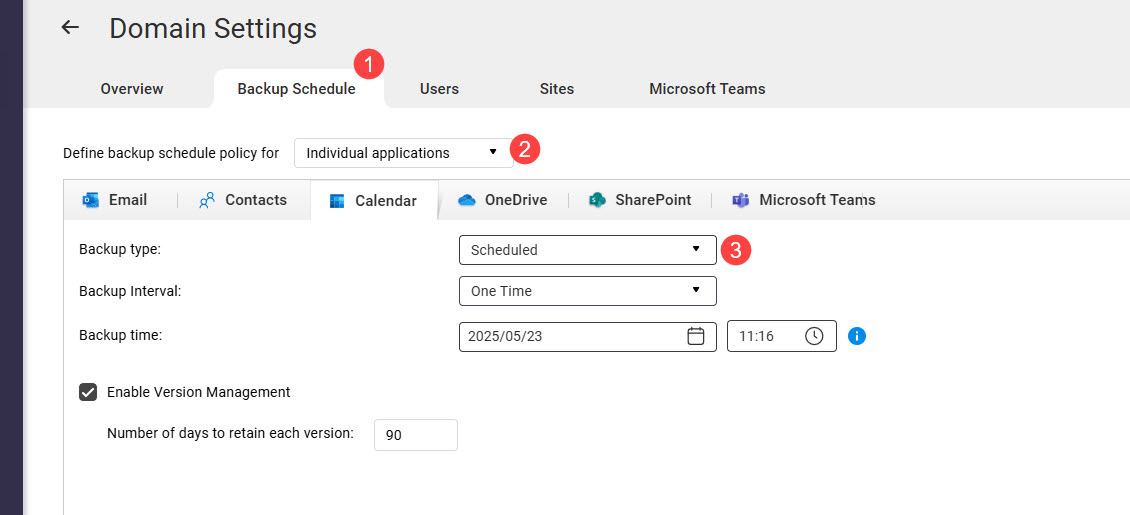This screenshot has width=1130, height=515.
Task: Open the Users tab
Action: (x=439, y=89)
